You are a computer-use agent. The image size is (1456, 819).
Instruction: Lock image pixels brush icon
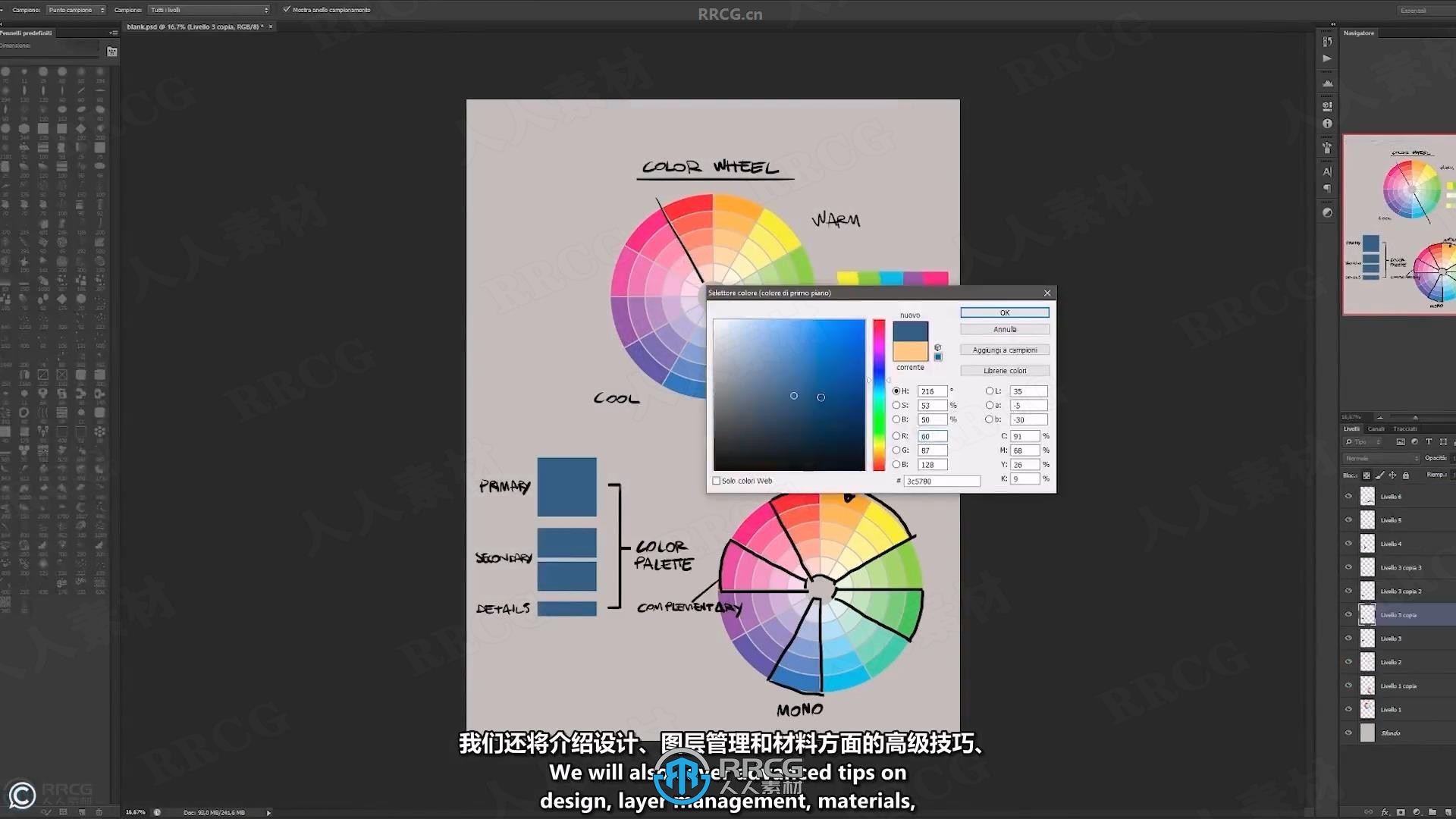coord(1380,475)
